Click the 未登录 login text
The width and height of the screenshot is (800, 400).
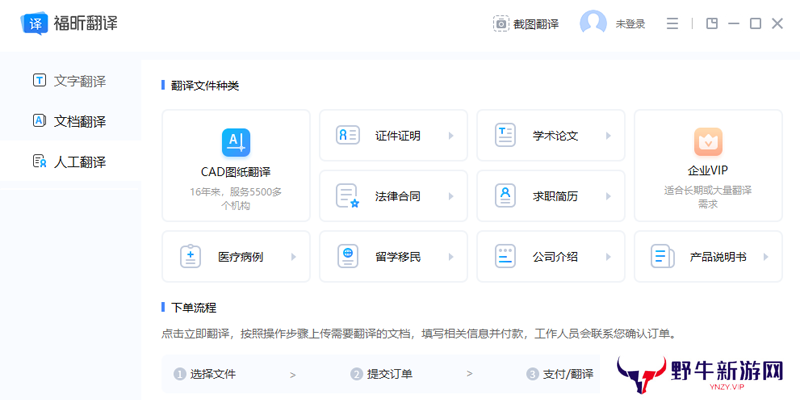pos(630,24)
